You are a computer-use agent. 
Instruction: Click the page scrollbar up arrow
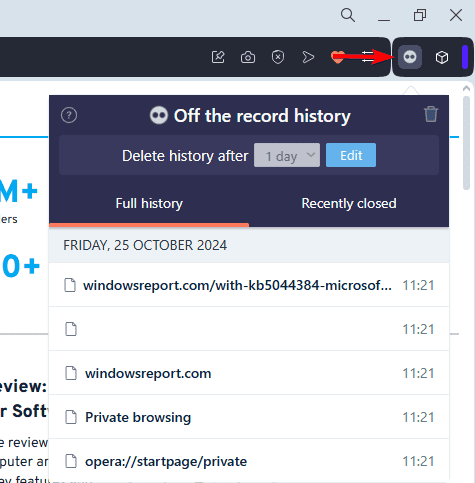[466, 88]
